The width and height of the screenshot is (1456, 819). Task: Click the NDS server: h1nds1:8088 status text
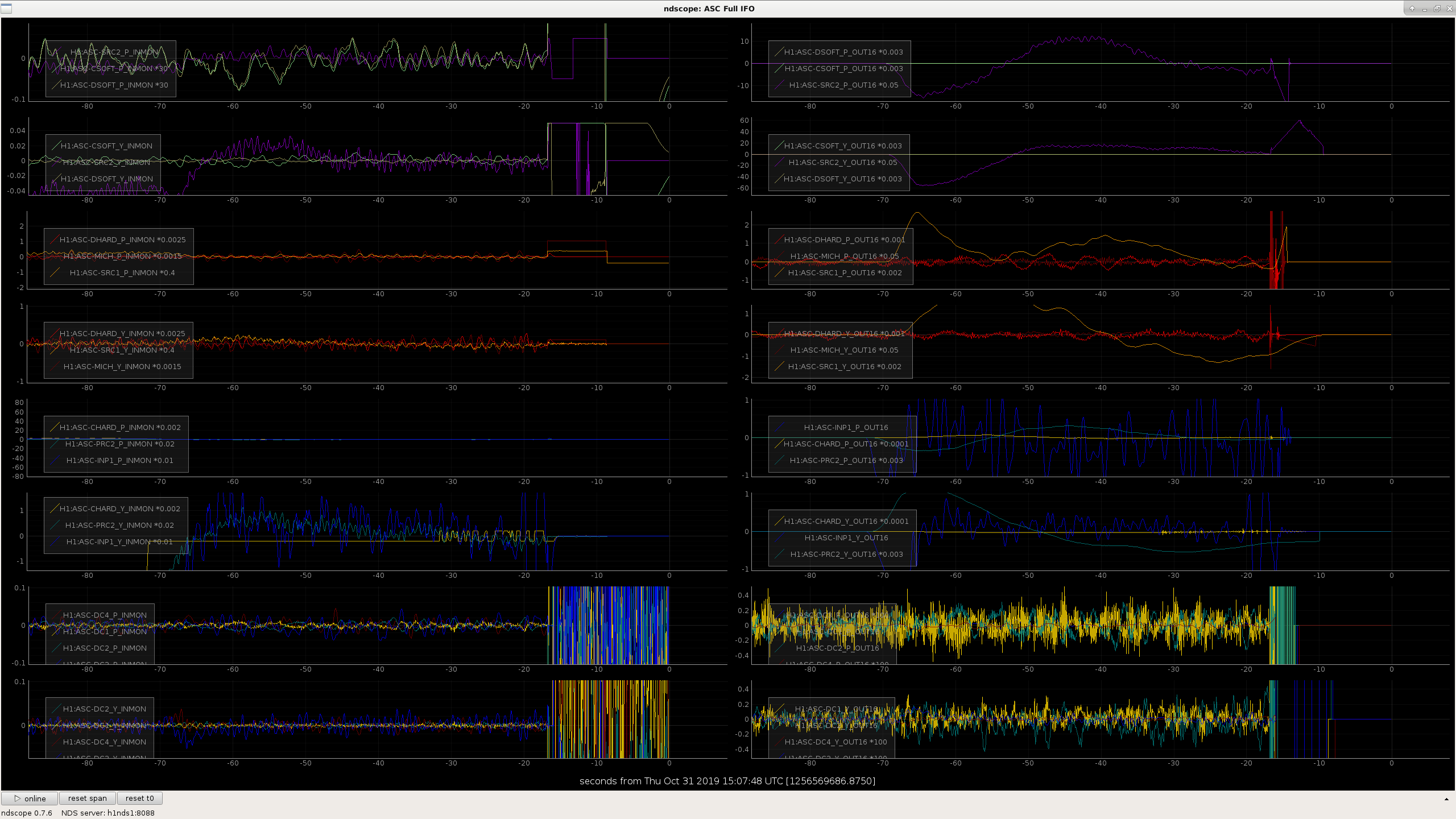[108, 813]
